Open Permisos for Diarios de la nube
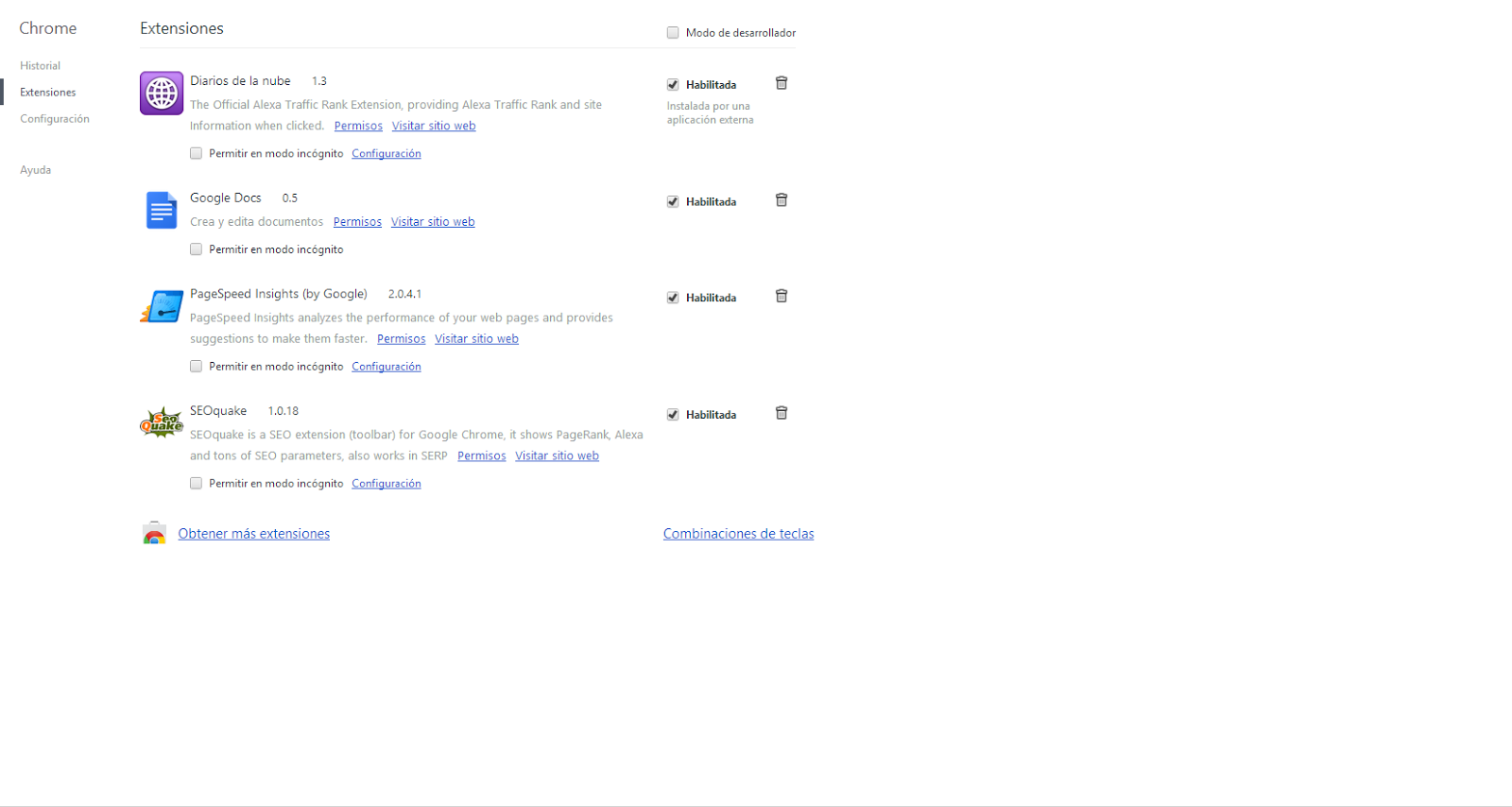Viewport: 1512px width, 807px height. point(358,126)
